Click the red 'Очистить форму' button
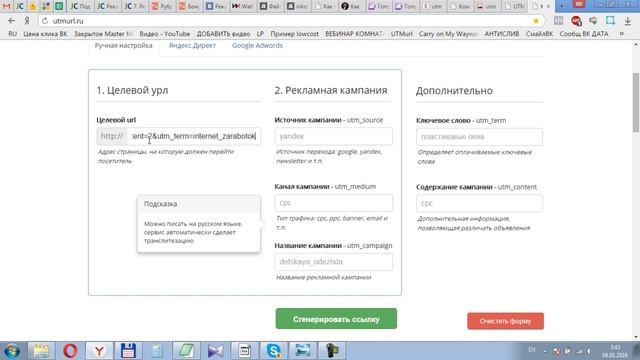The image size is (640, 360). click(x=505, y=321)
